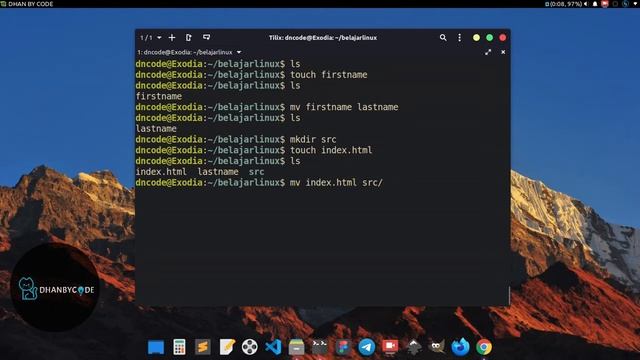The width and height of the screenshot is (640, 360).
Task: Click the 'firstname' output line
Action: (x=159, y=96)
